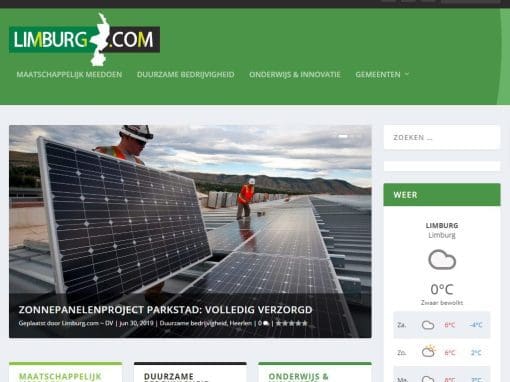This screenshot has height=382, width=510.
Task: Click the large cloud weather icon
Action: [442, 259]
